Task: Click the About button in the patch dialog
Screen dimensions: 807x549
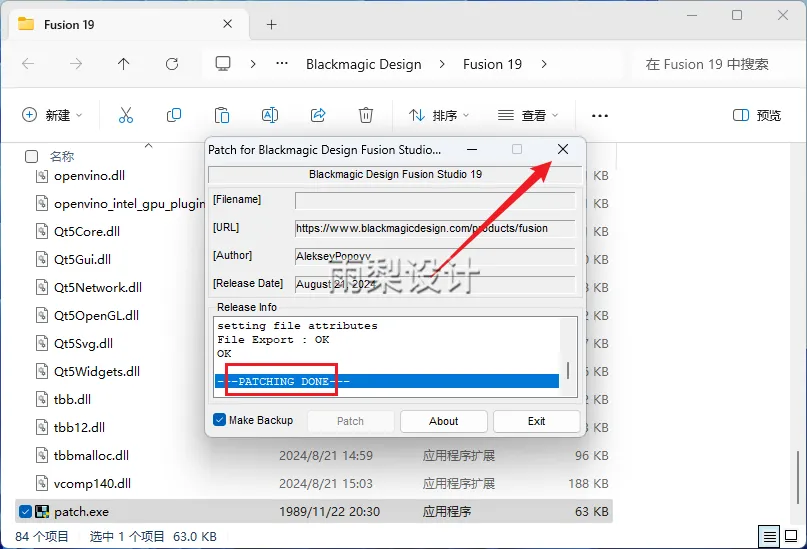Action: pos(444,421)
